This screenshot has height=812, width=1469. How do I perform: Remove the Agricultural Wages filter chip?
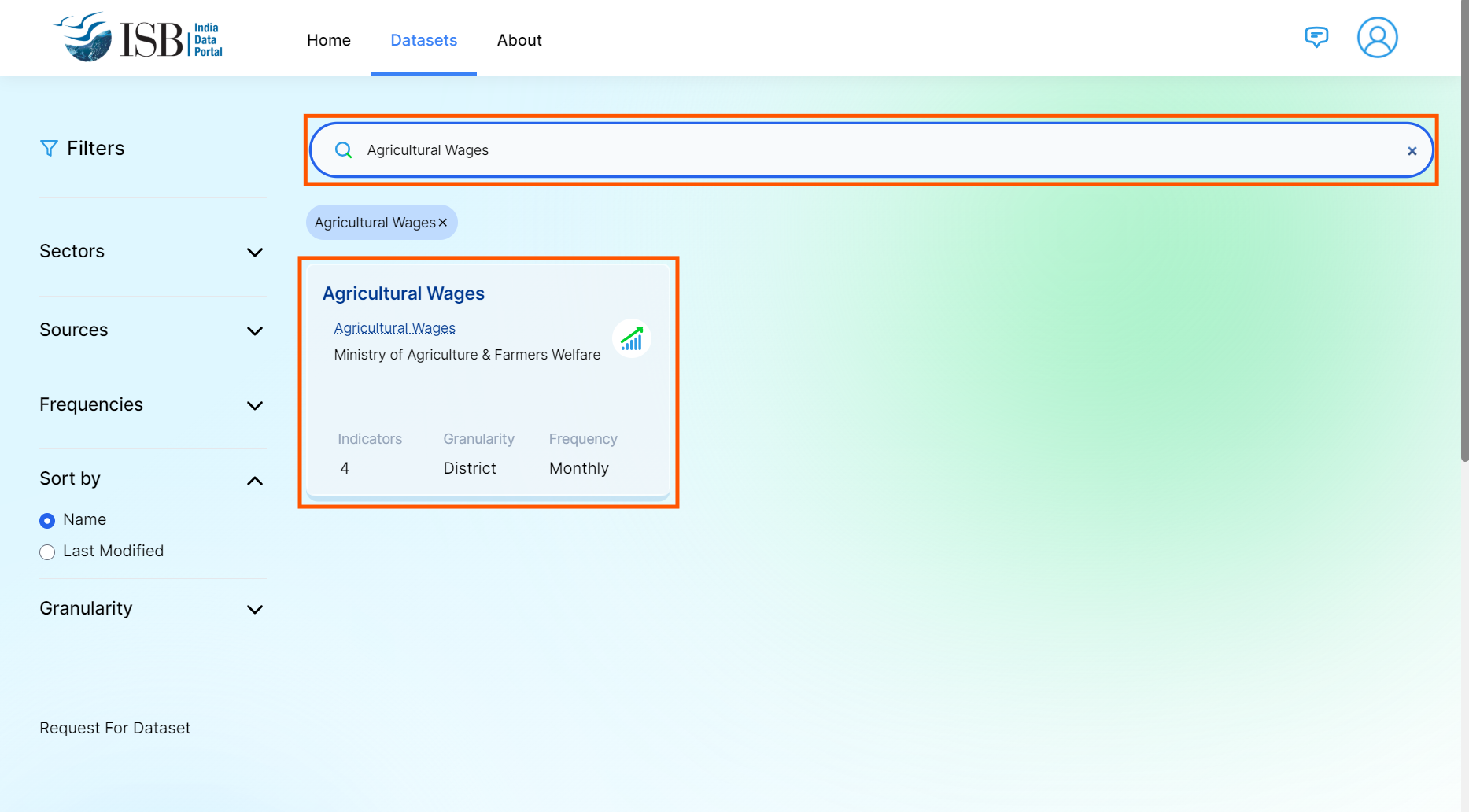(443, 223)
